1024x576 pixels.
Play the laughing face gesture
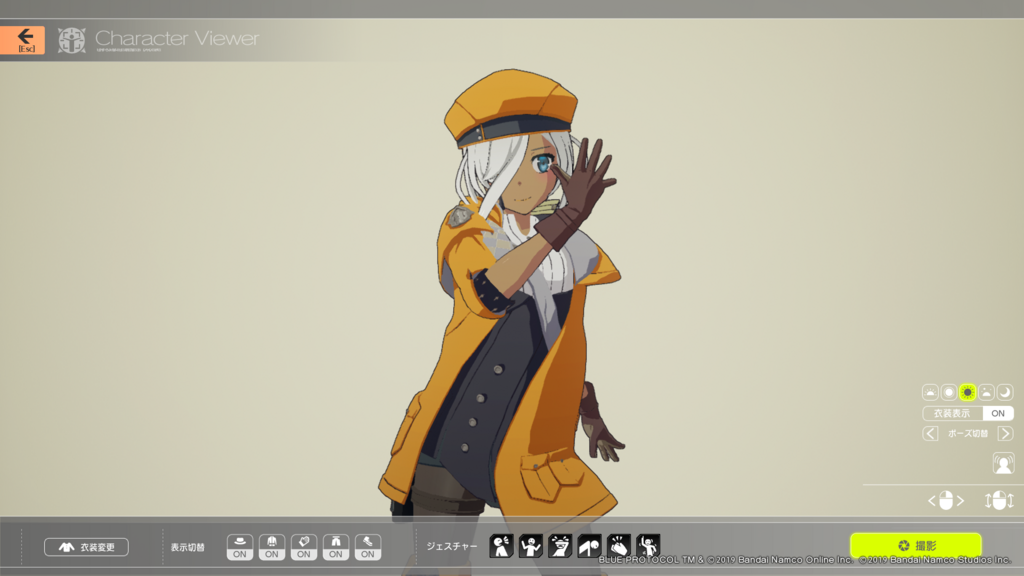pos(560,546)
